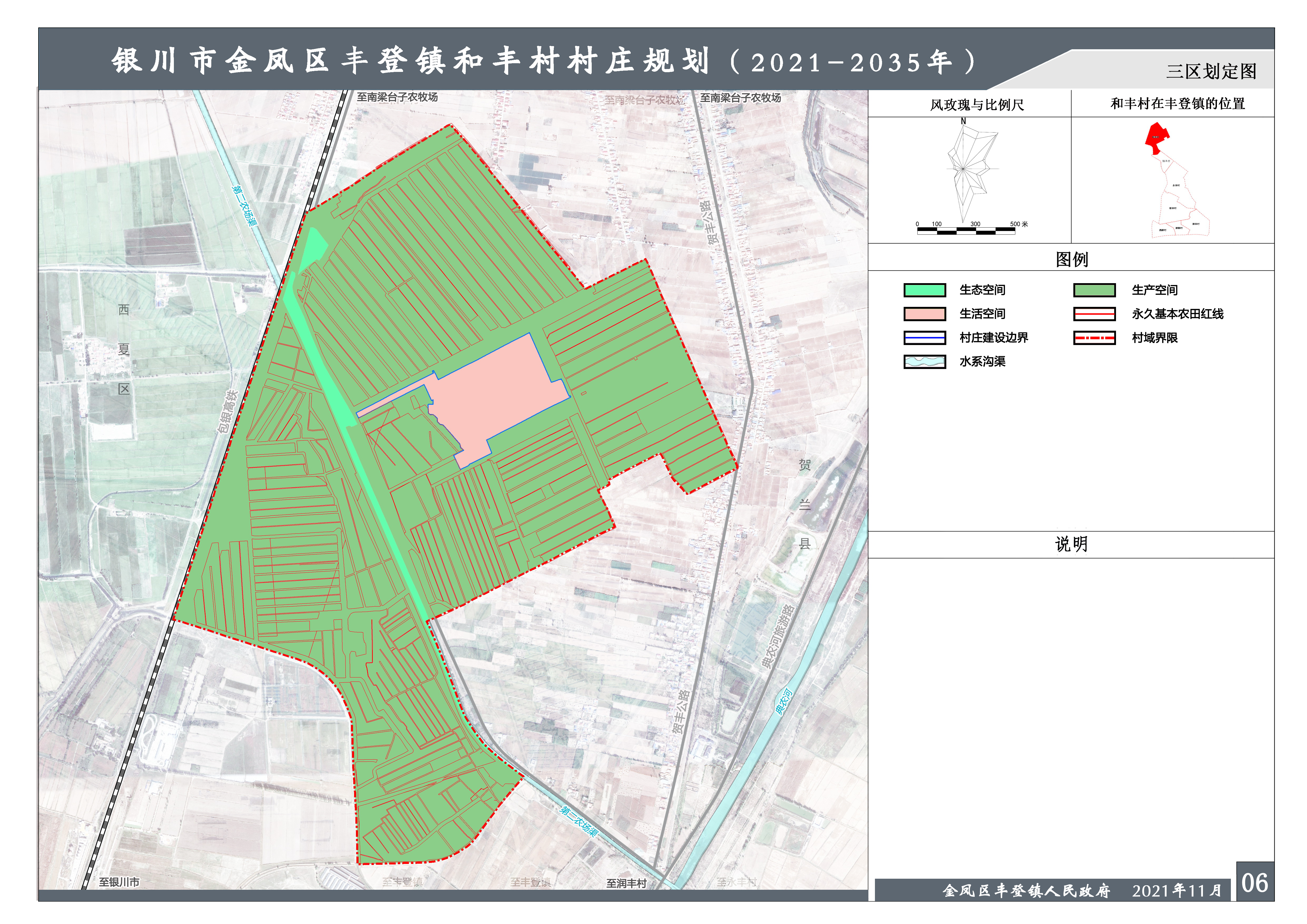The image size is (1307, 924).
Task: Click the 夏 character of 西夏区 label
Action: pyautogui.click(x=124, y=350)
